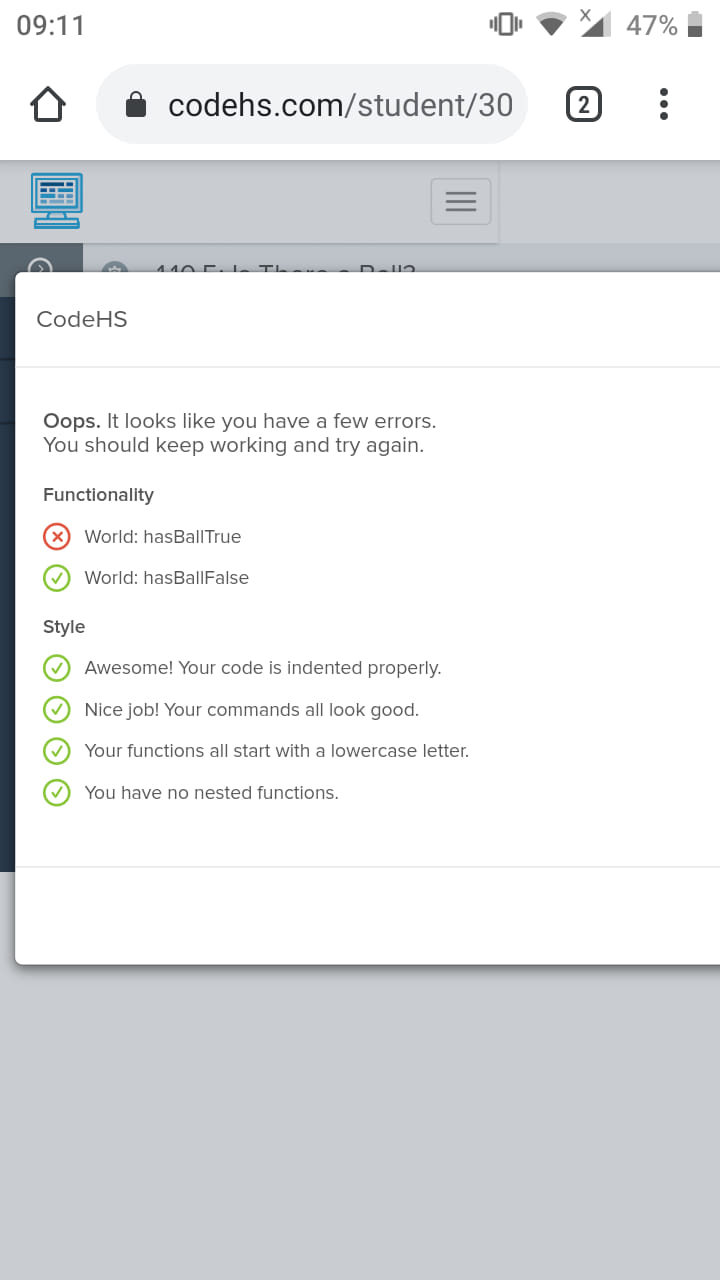Viewport: 720px width, 1280px height.
Task: Tap the Functionality section heading
Action: [x=98, y=495]
